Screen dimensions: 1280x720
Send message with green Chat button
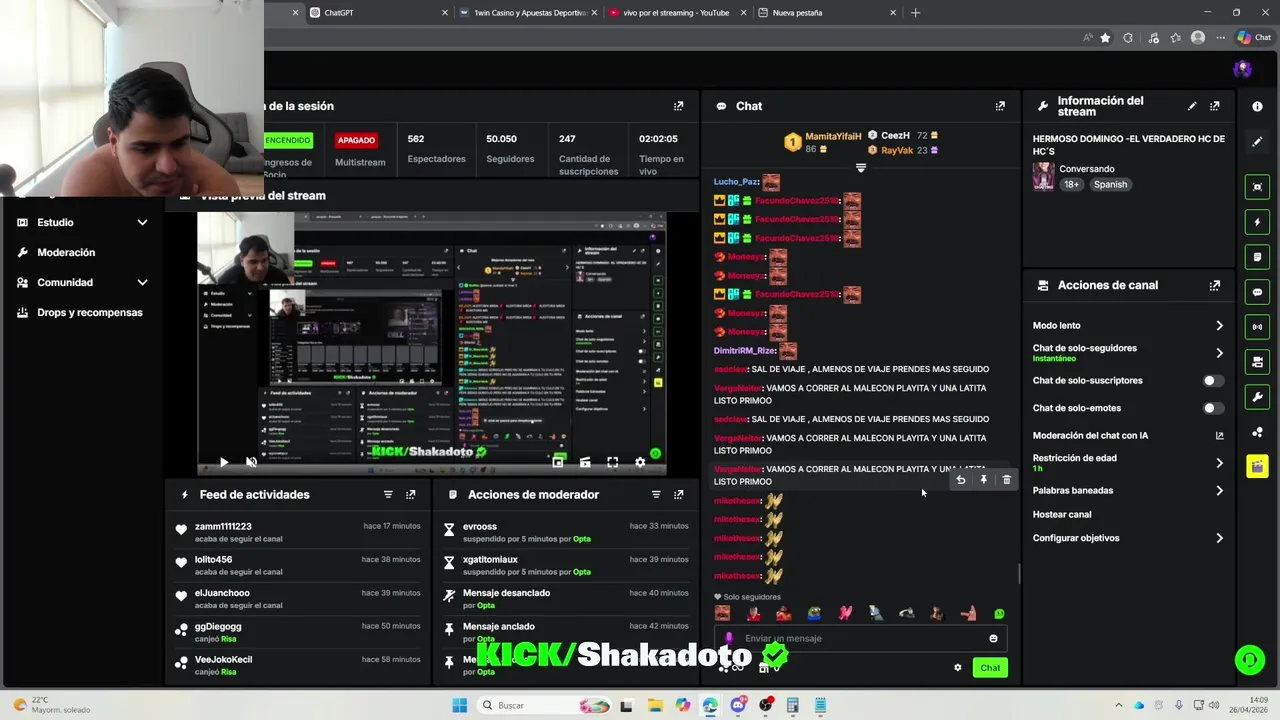point(990,668)
